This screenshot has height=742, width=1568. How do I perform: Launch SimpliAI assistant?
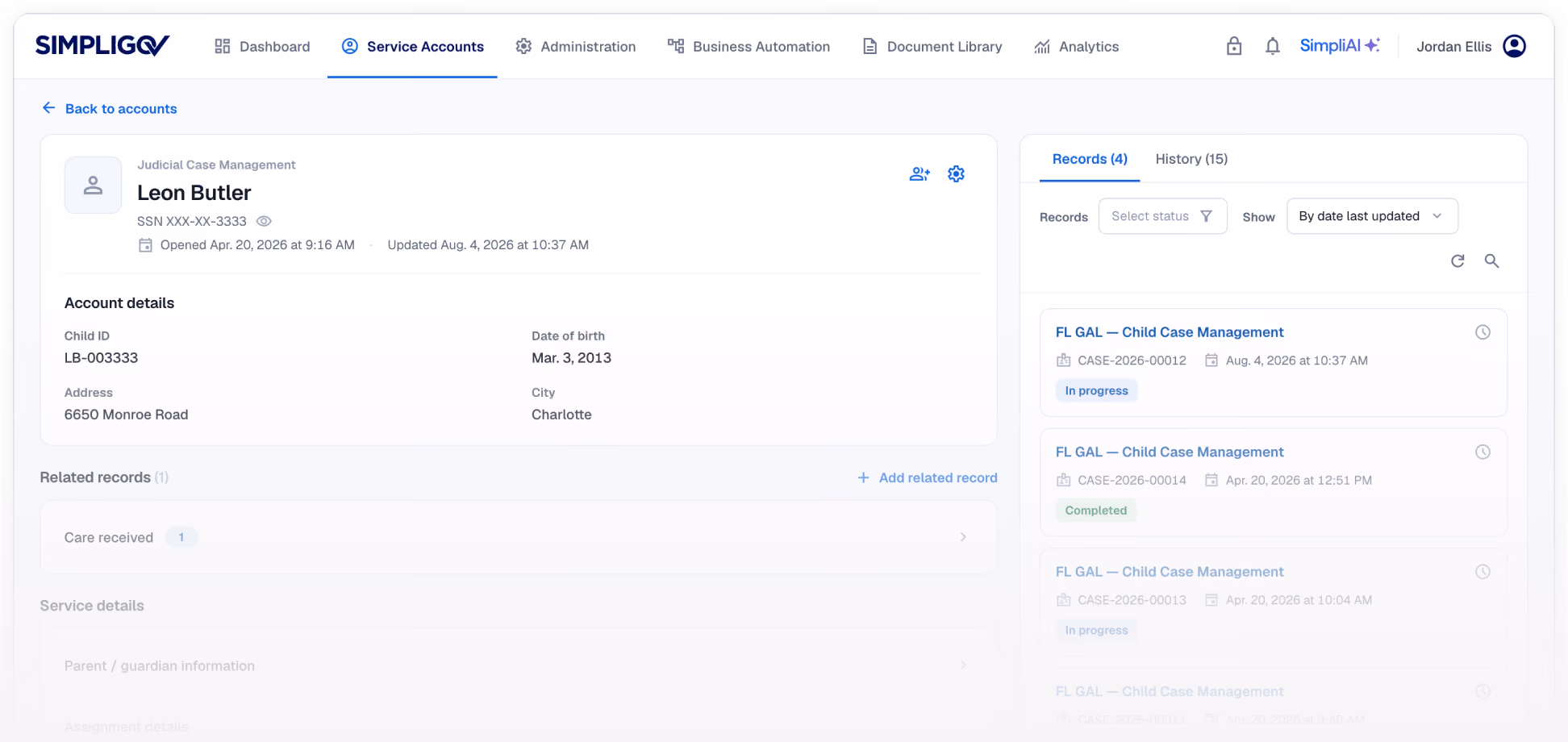pyautogui.click(x=1340, y=46)
